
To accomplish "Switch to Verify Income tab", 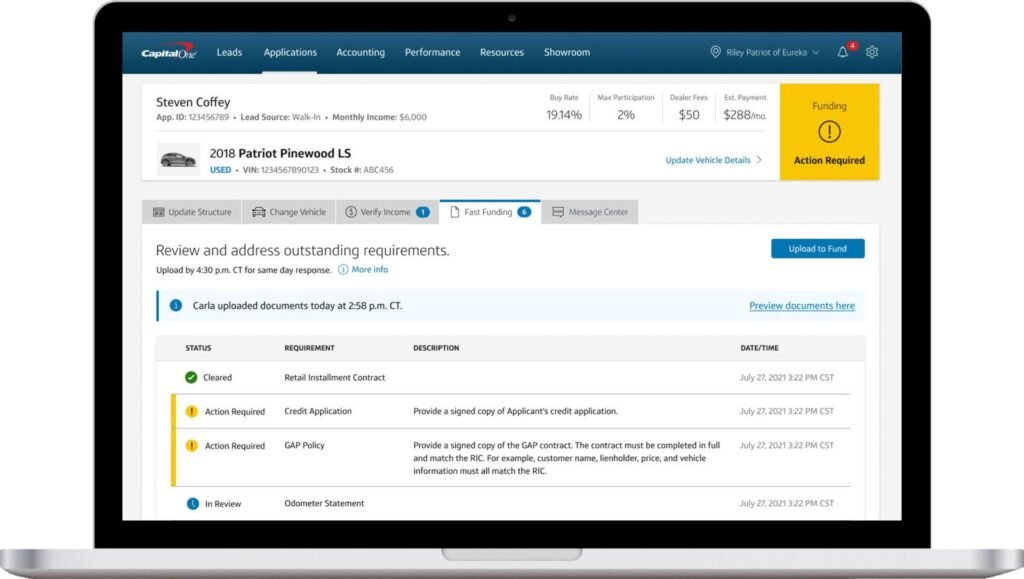I will [x=388, y=212].
